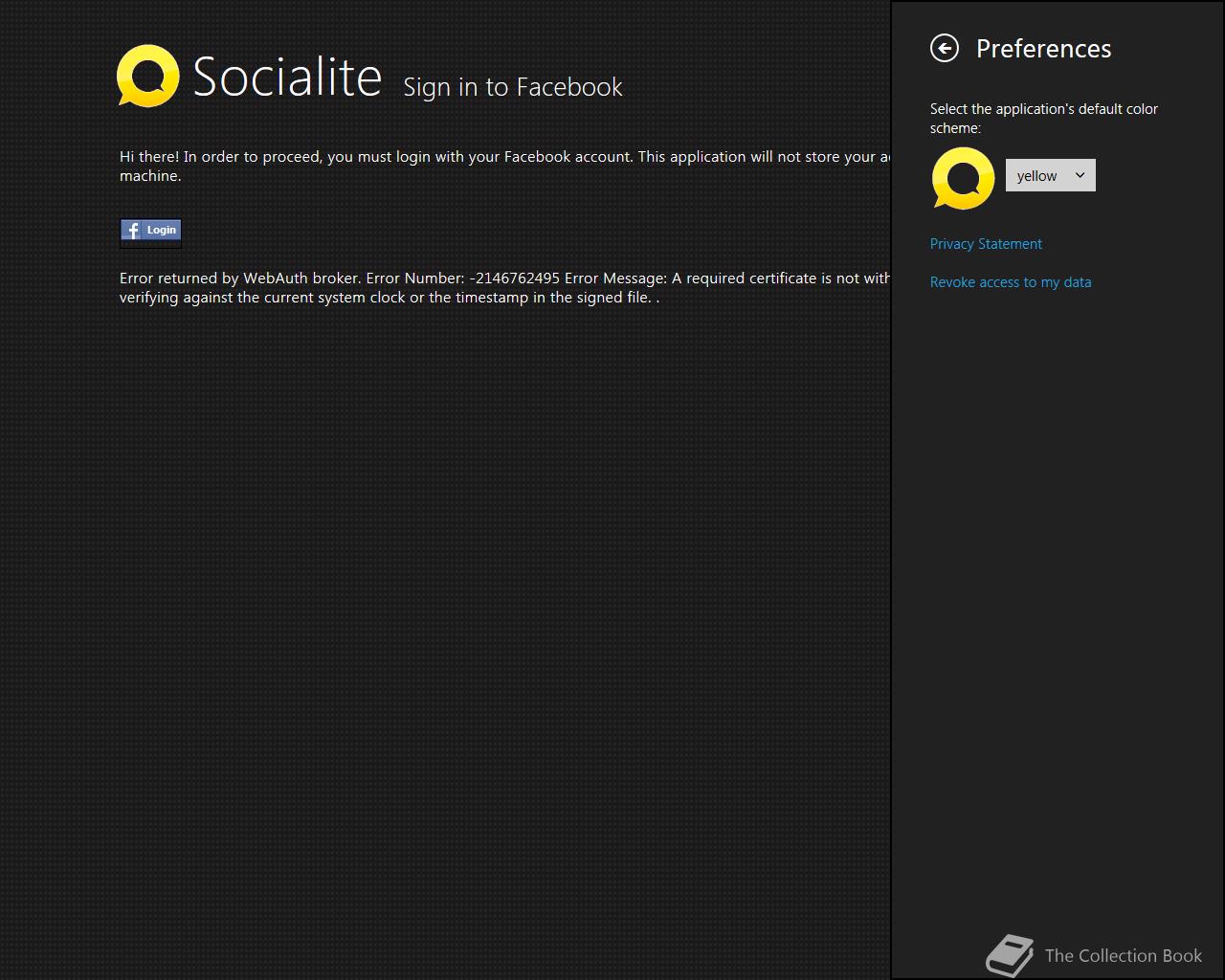Click the 'Hi there!' login instruction text
This screenshot has height=980, width=1225.
505,167
